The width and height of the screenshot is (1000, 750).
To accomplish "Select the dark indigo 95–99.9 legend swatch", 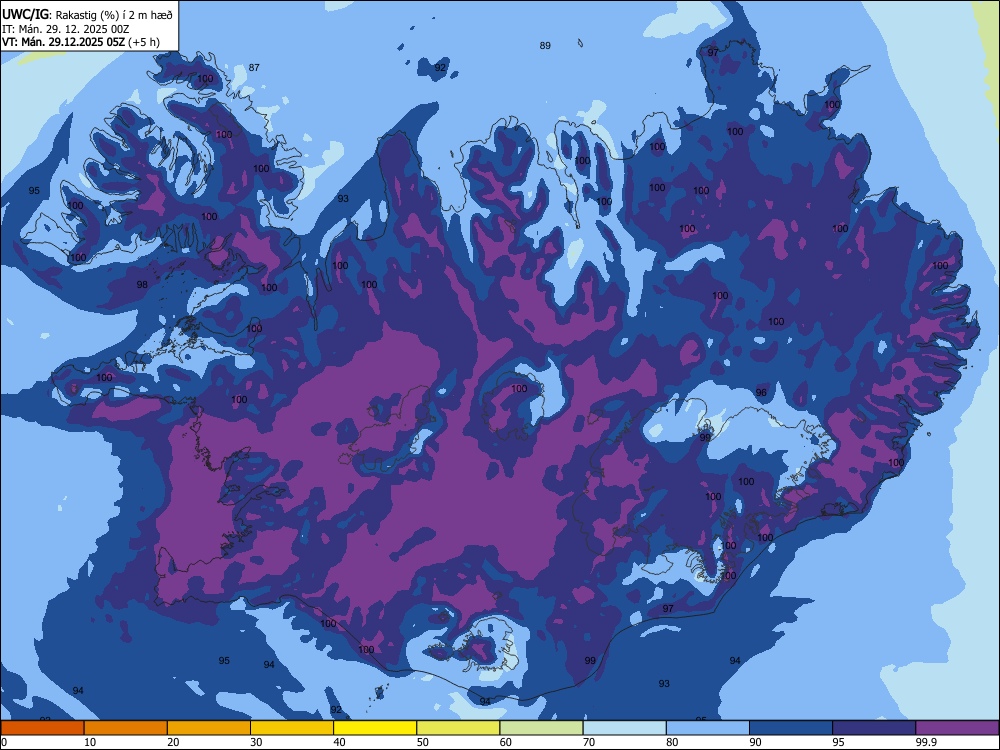I will click(x=874, y=728).
